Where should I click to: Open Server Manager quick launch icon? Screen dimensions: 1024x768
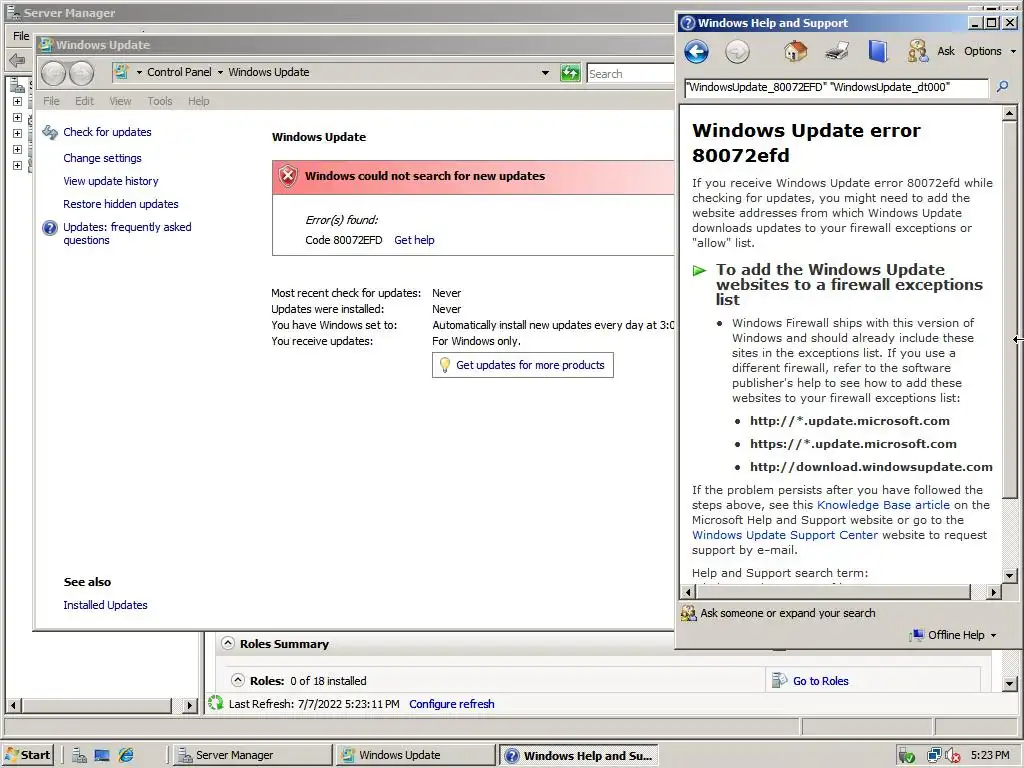[x=79, y=755]
